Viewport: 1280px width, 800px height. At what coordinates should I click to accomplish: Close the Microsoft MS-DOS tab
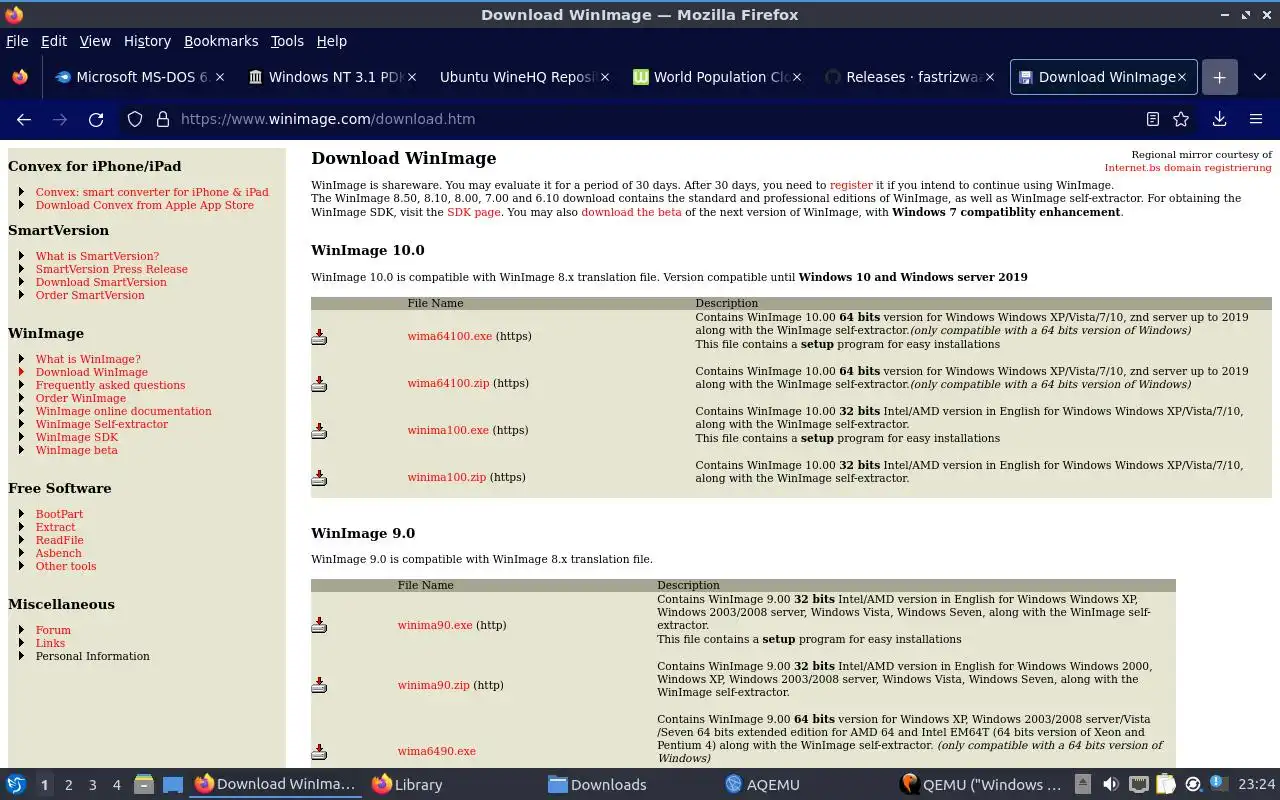click(x=220, y=77)
